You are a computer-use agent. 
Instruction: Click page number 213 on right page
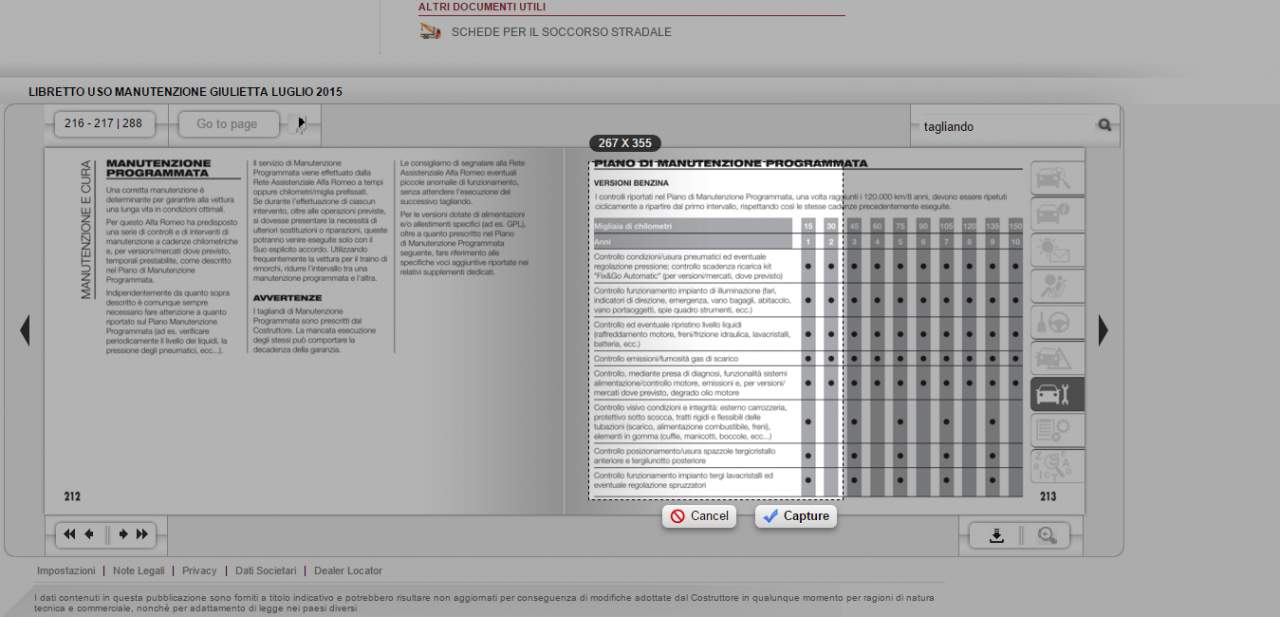tap(1047, 496)
